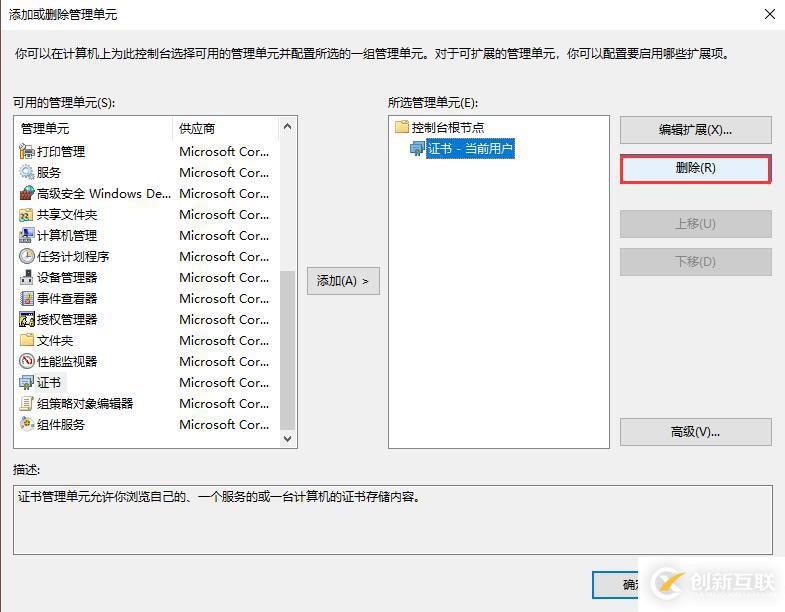Select the 组策略对象编辑器 entry
785x612 pixels.
pyautogui.click(x=85, y=404)
